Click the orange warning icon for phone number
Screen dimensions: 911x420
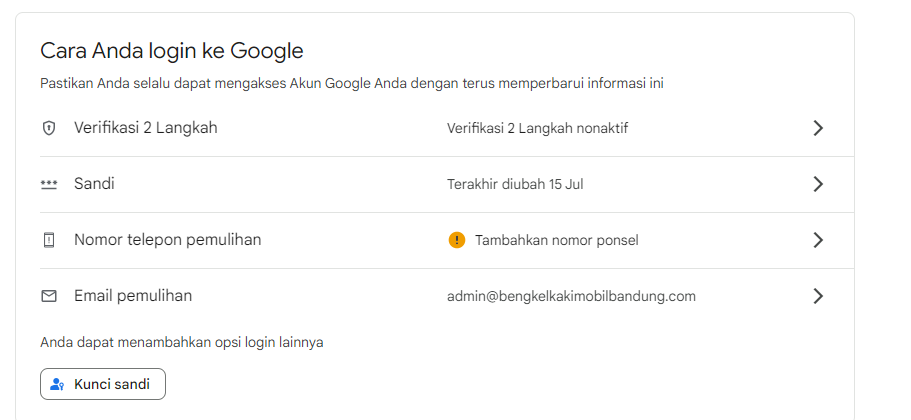click(457, 240)
